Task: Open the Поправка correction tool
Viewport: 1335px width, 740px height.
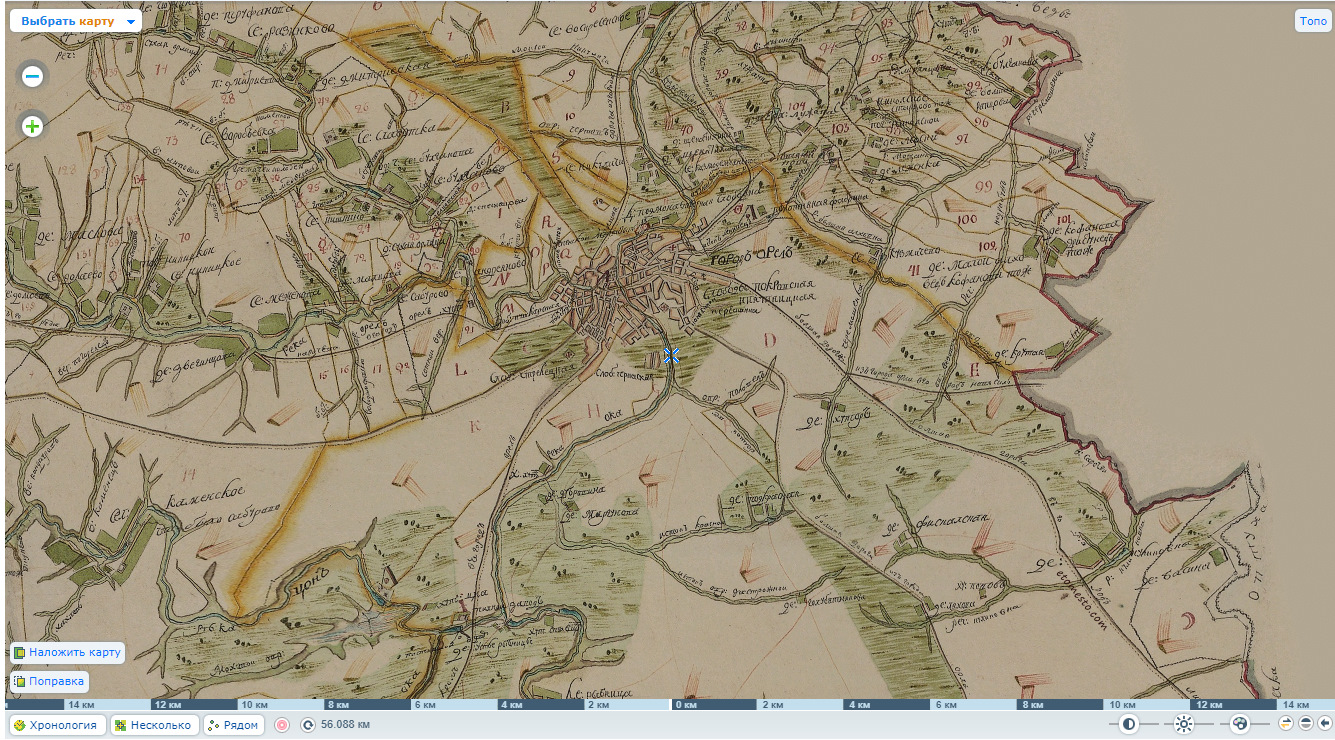Action: point(49,681)
